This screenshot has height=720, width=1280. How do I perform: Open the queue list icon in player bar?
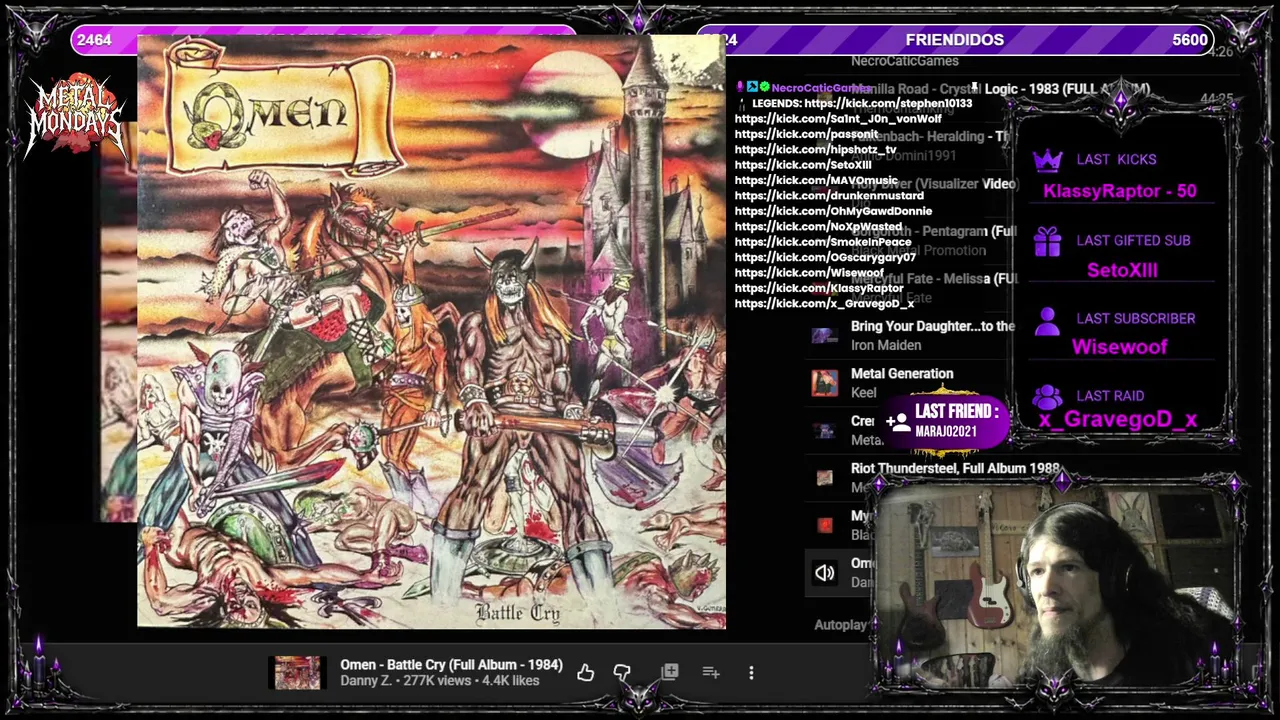tap(711, 673)
